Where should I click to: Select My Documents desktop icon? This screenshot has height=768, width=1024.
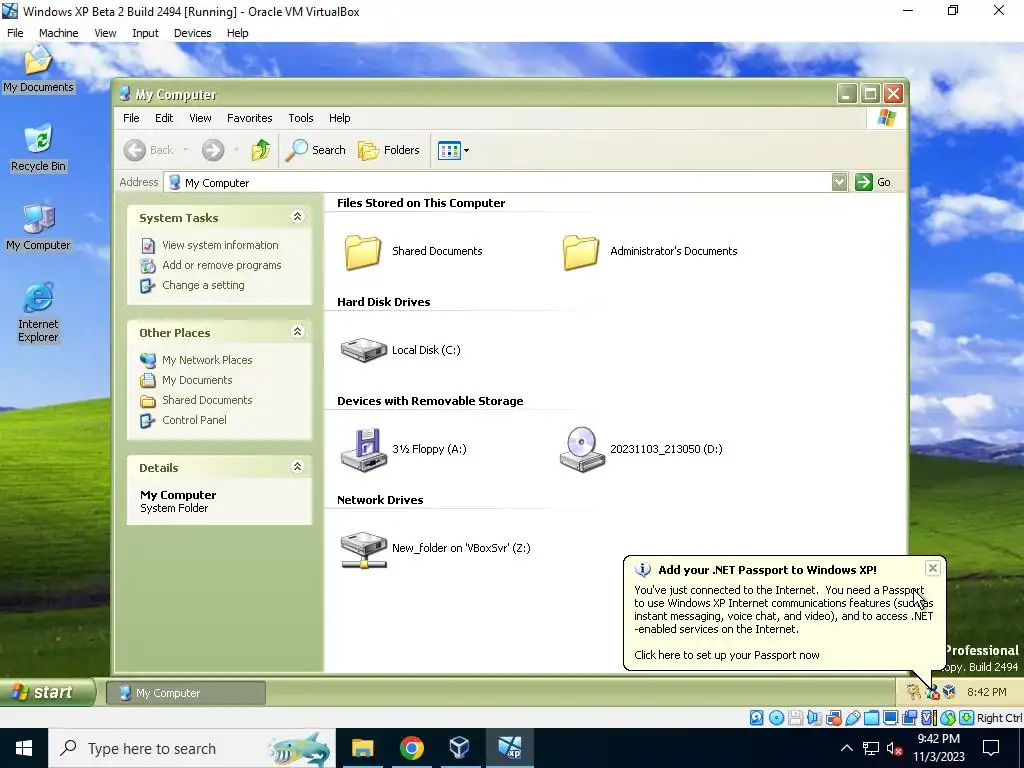click(38, 69)
